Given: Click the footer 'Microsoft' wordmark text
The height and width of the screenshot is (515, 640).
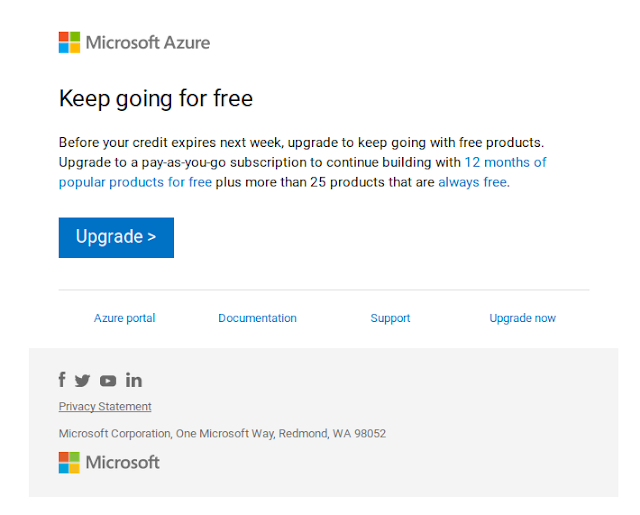Looking at the screenshot, I should tap(122, 462).
